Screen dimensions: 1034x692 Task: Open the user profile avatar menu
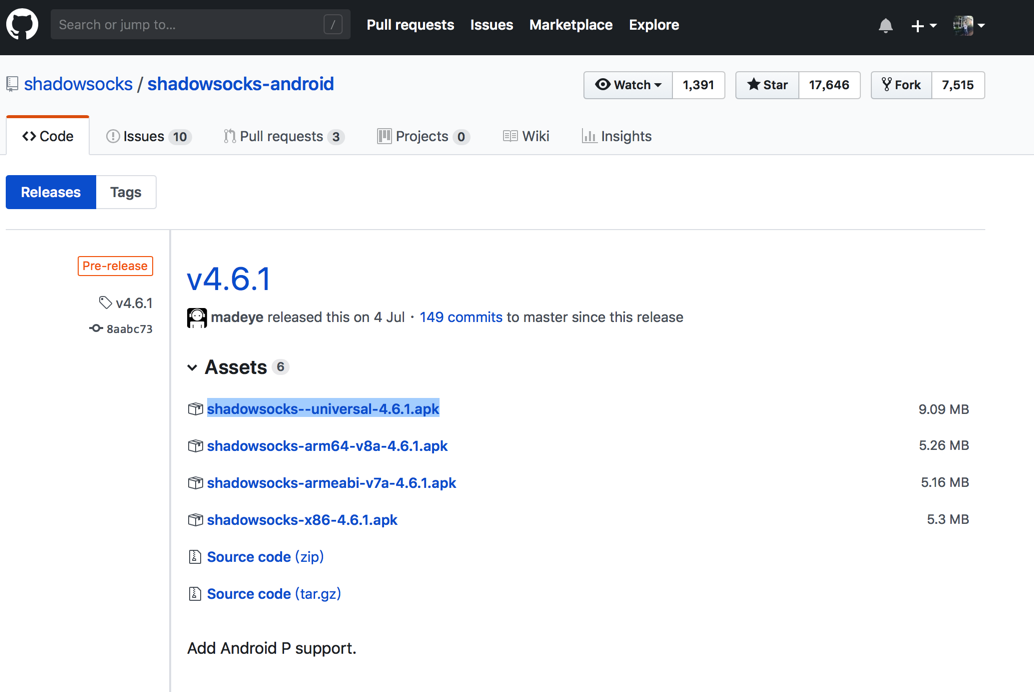pyautogui.click(x=968, y=26)
